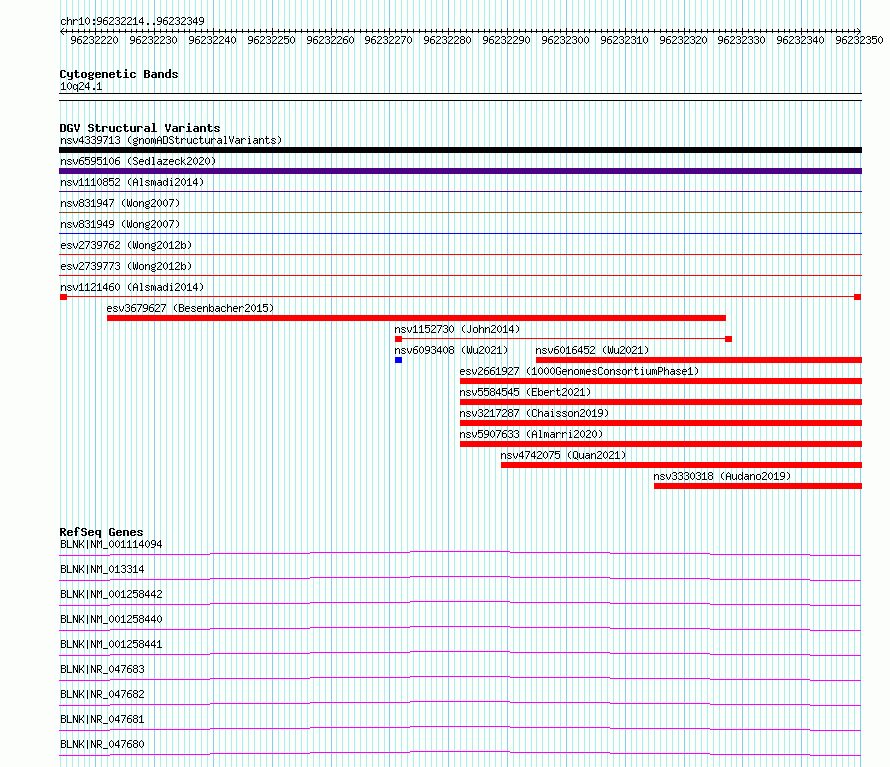Click right red endpoint of nsv1152730
This screenshot has width=890, height=767.
point(729,339)
